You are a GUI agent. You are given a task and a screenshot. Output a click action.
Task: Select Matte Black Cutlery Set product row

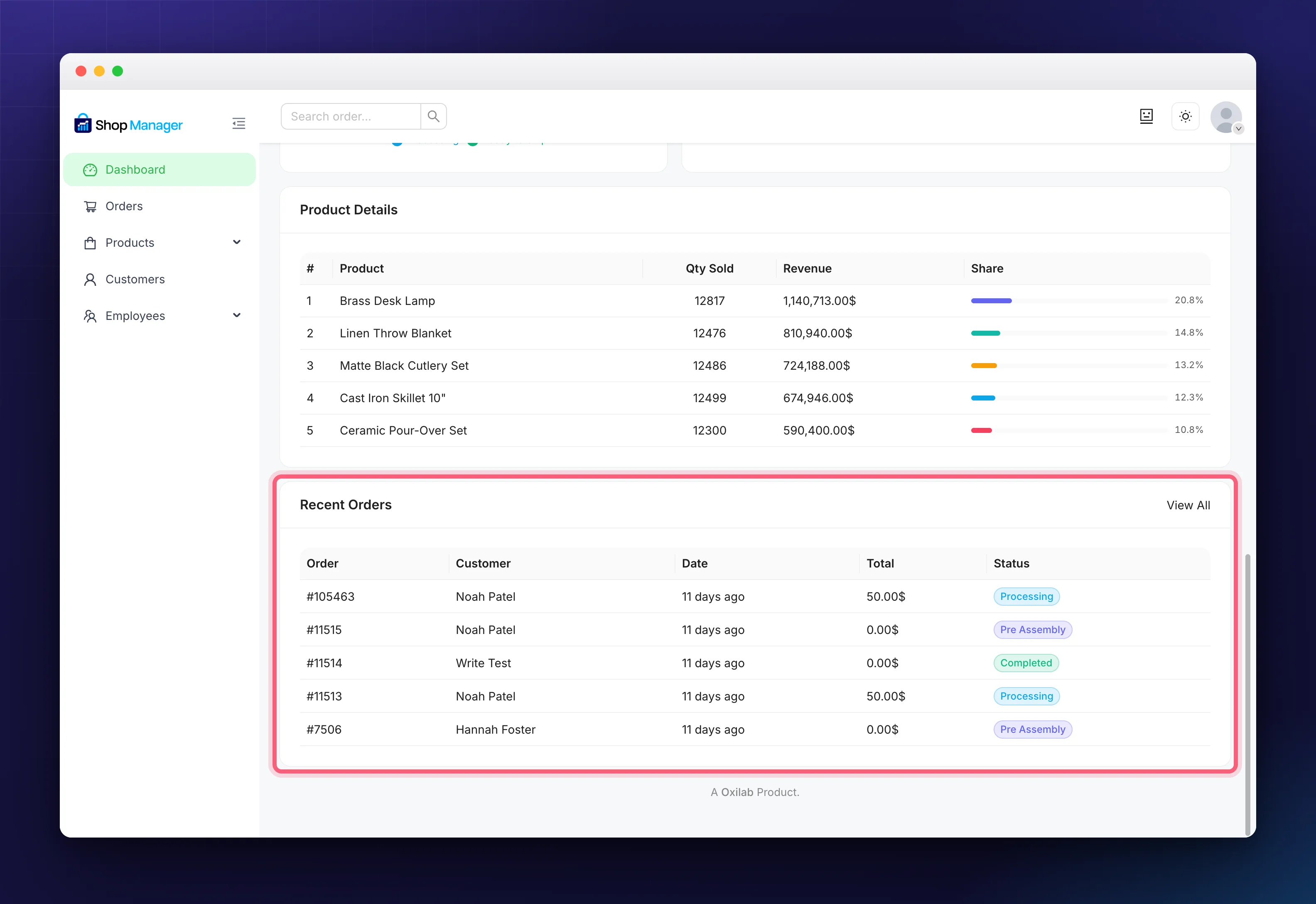pyautogui.click(x=755, y=366)
